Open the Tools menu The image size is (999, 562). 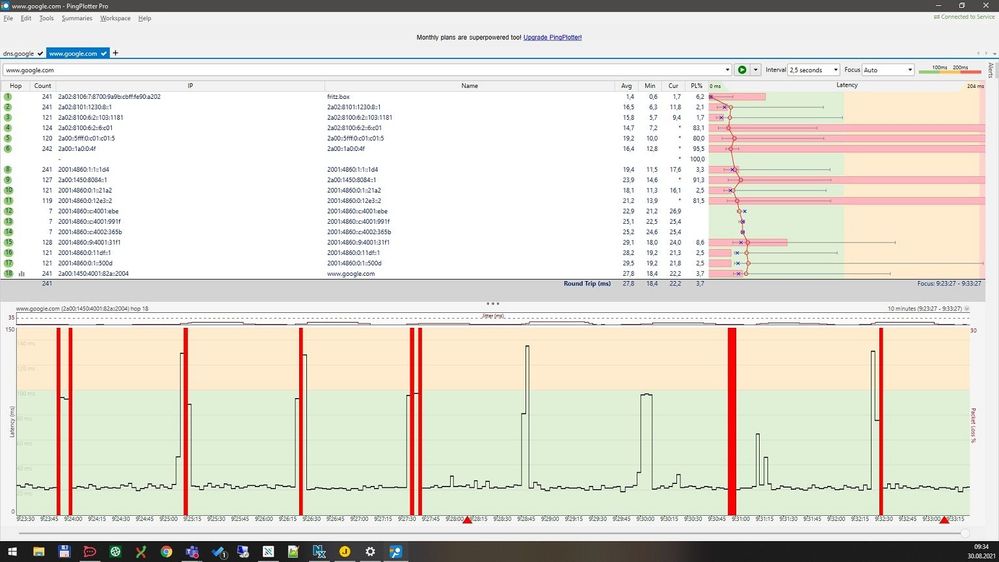coord(47,18)
